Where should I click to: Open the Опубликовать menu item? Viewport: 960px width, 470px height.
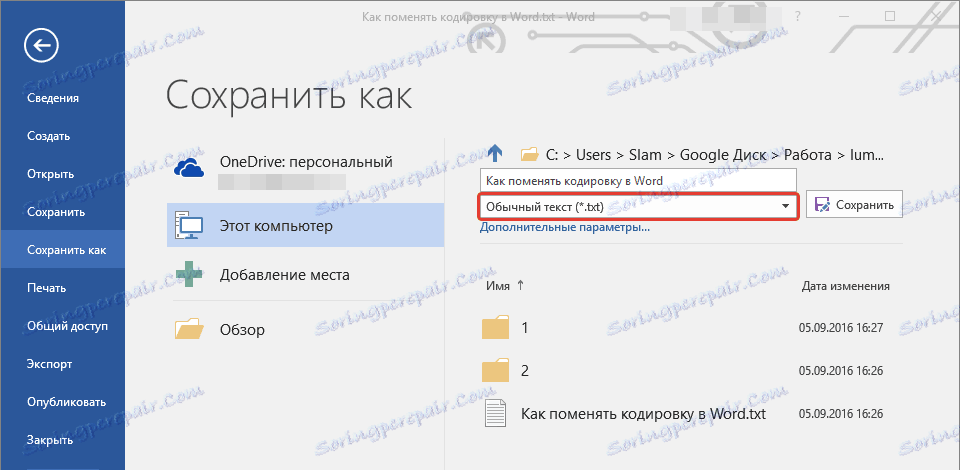tap(66, 402)
